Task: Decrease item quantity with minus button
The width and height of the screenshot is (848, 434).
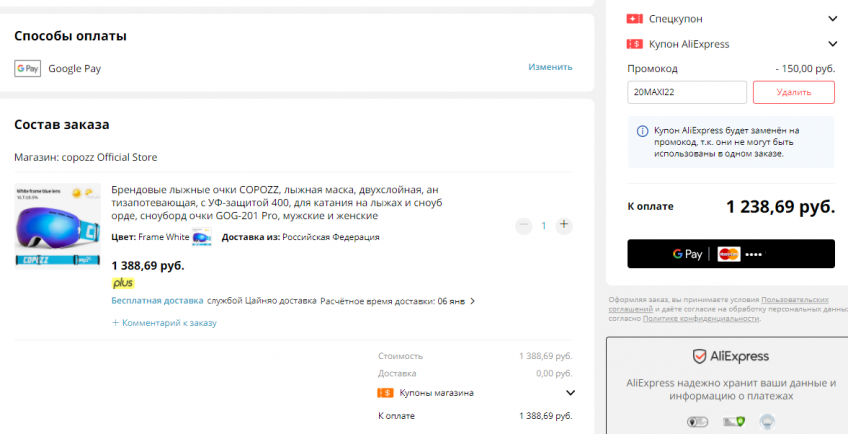Action: [x=523, y=225]
